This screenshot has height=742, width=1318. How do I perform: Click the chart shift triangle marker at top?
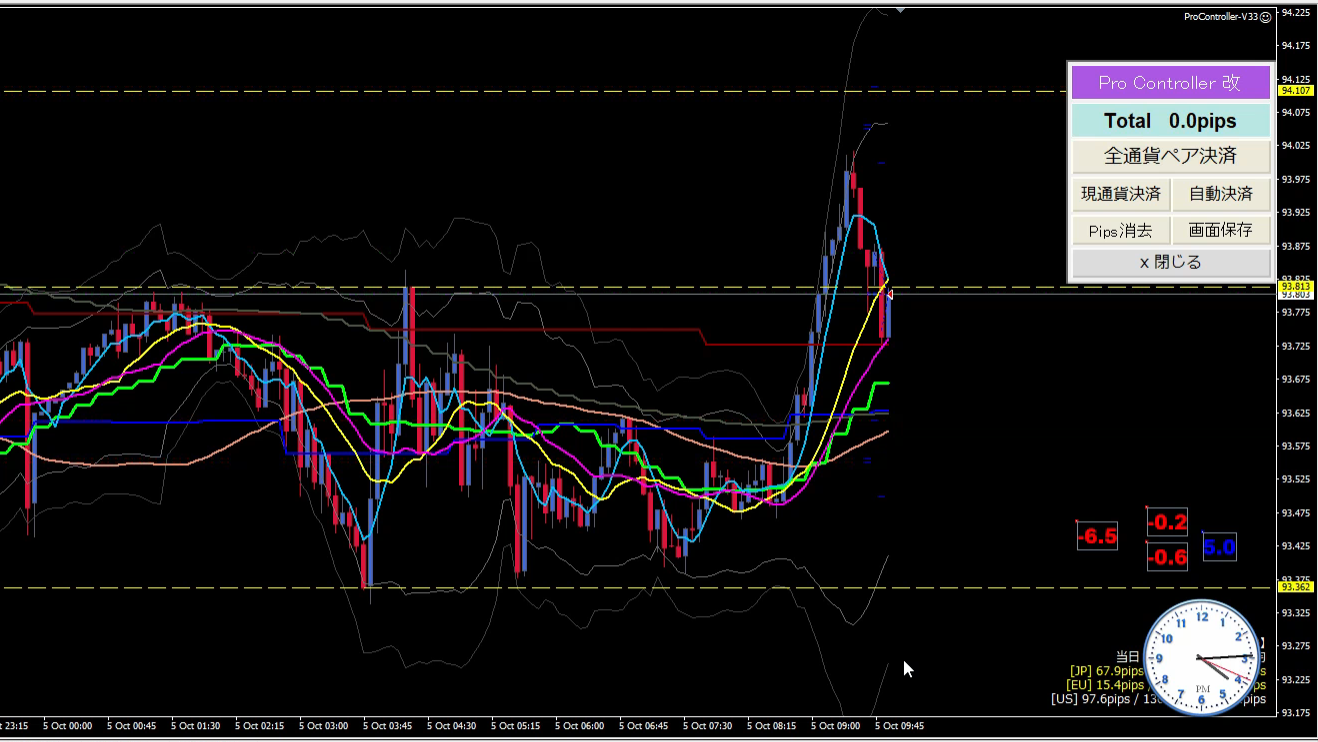[x=900, y=10]
